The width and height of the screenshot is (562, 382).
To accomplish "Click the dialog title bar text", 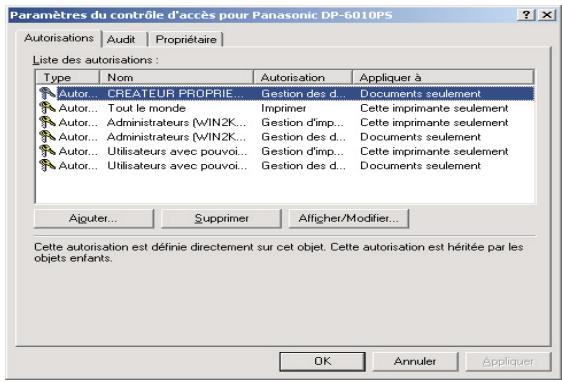I will pos(201,15).
